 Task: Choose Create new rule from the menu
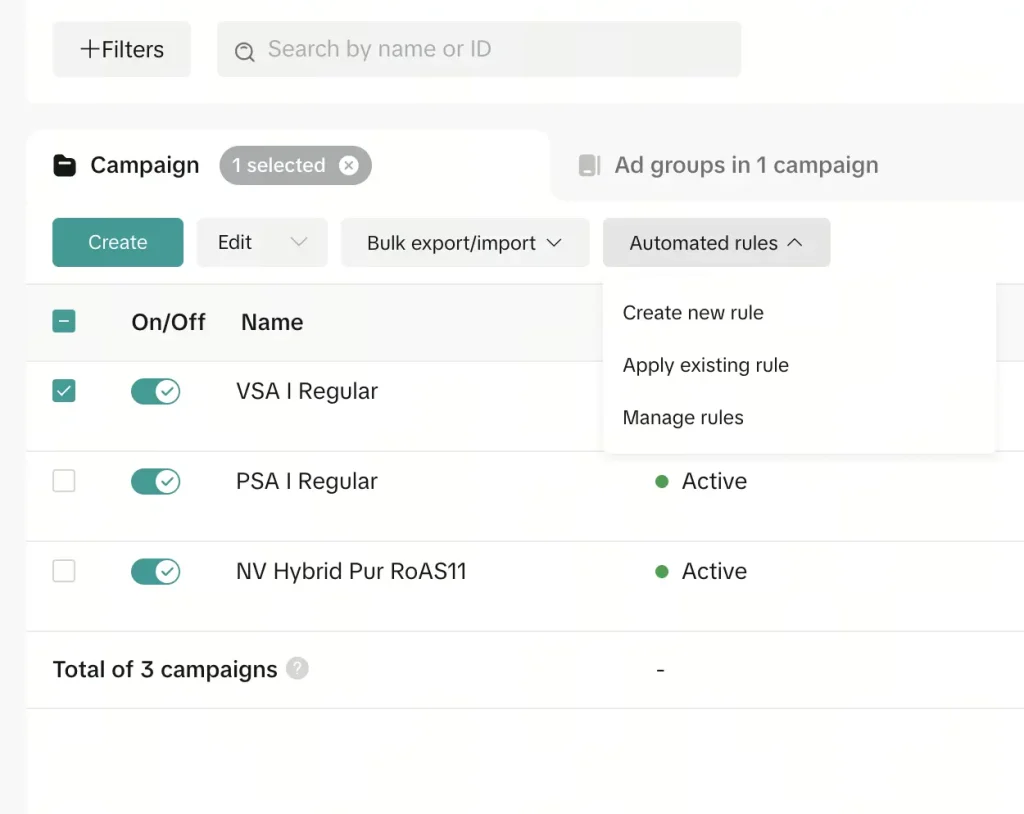(x=693, y=313)
